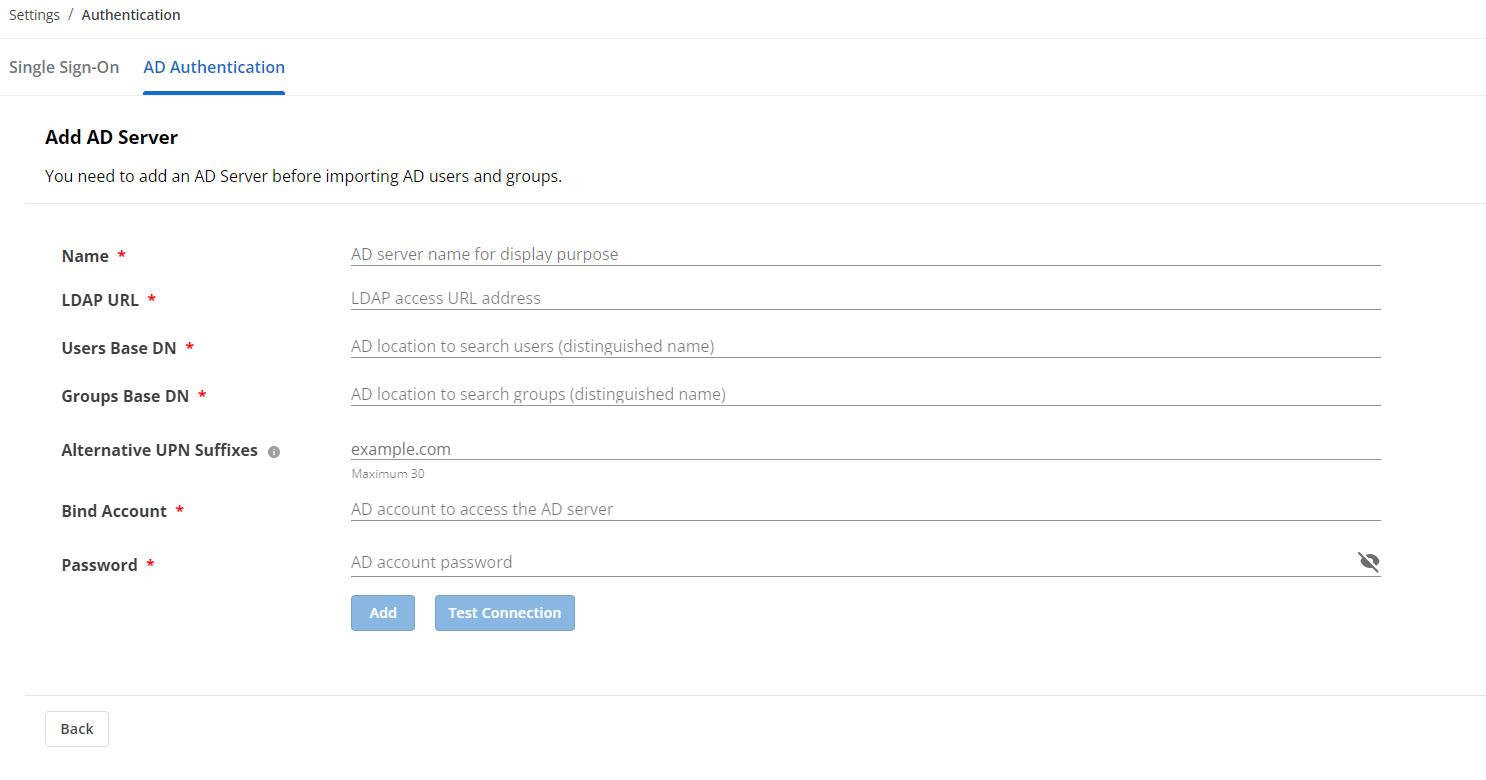Viewport: 1486px width, 780px height.
Task: Click the 'Maximum 30' hint text
Action: point(388,474)
